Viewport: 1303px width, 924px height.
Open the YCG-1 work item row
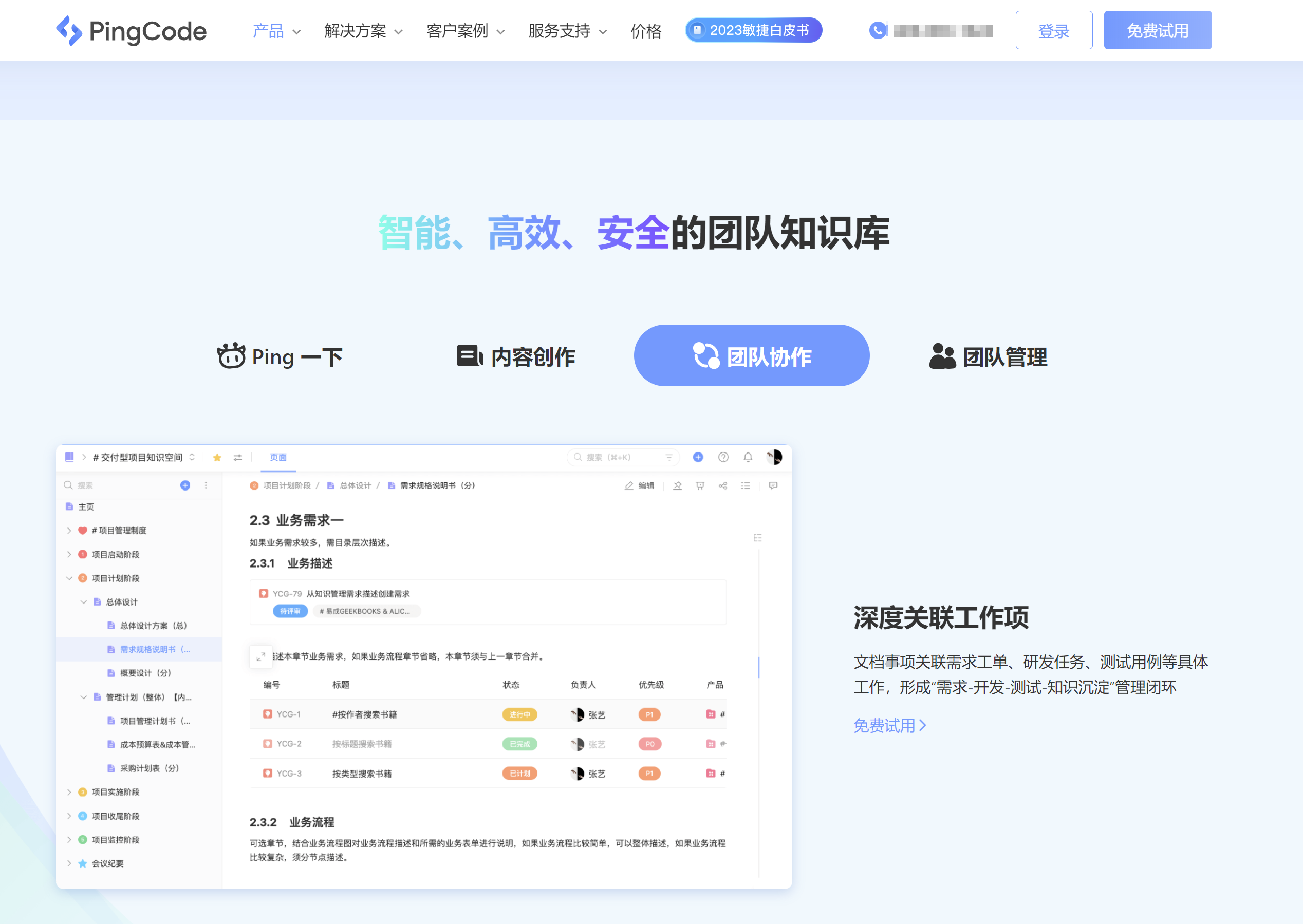[488, 714]
